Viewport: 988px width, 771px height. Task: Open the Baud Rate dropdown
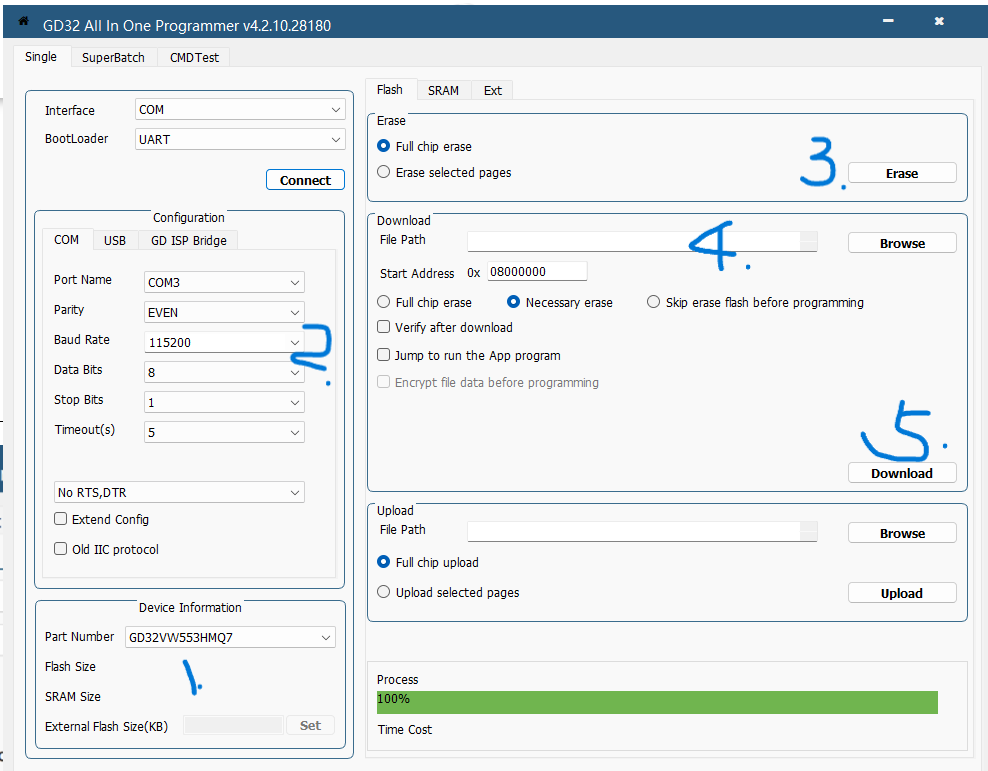tap(224, 342)
